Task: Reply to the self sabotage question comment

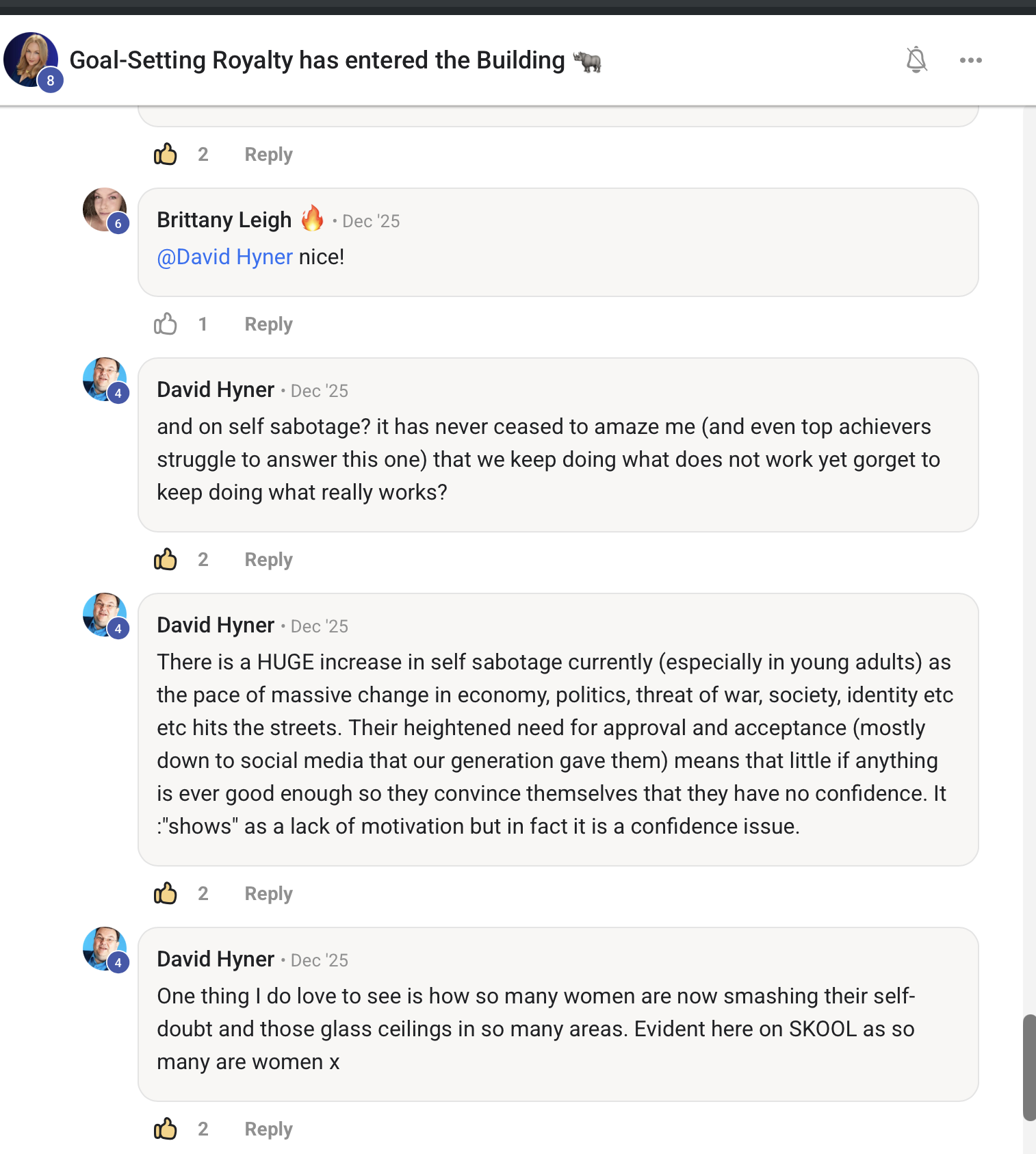Action: coord(268,559)
